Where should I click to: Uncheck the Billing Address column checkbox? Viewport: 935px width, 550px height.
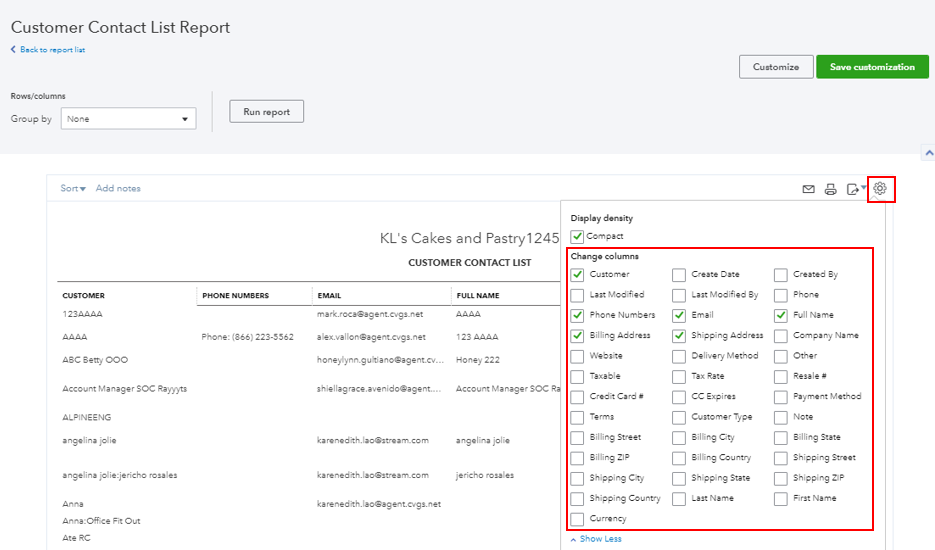(x=577, y=336)
